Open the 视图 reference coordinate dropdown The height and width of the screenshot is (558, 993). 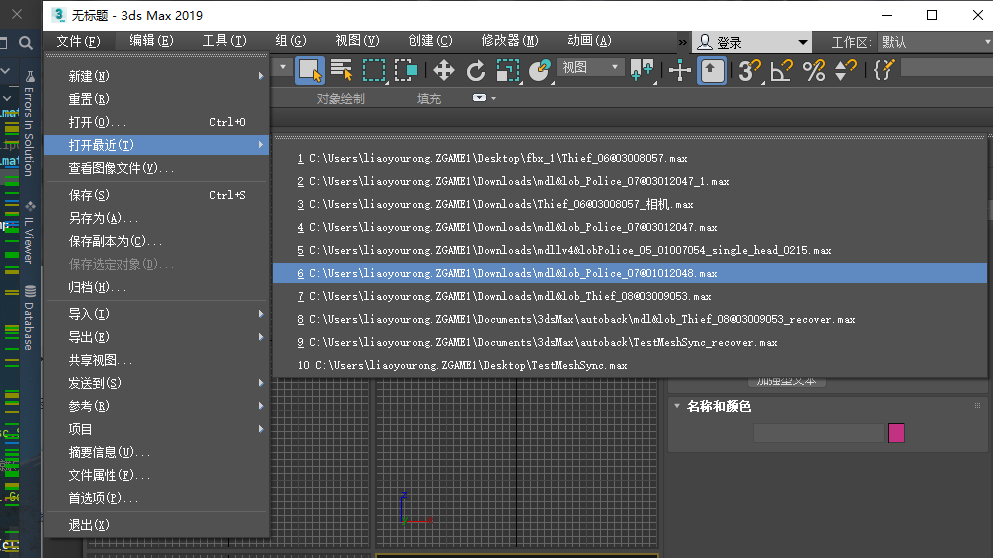click(x=589, y=67)
